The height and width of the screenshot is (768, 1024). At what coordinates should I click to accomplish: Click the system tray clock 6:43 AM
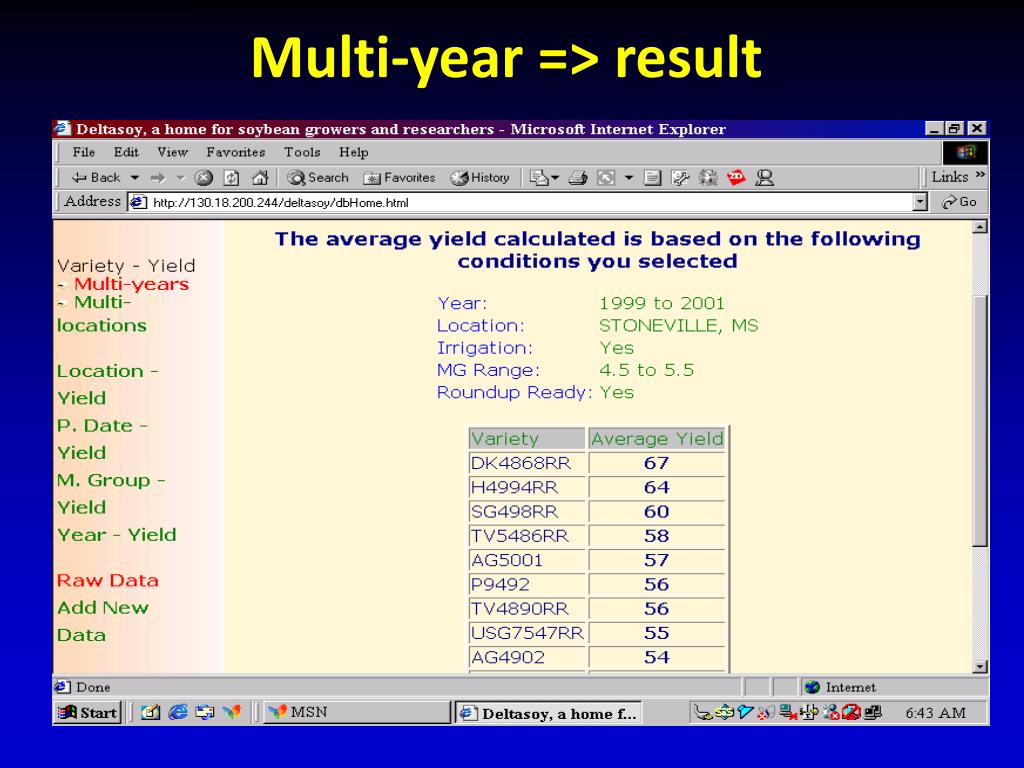pos(935,713)
